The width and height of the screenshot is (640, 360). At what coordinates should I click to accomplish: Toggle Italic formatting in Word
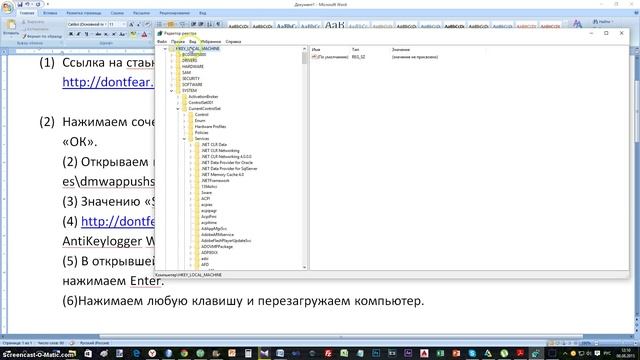pyautogui.click(x=78, y=34)
